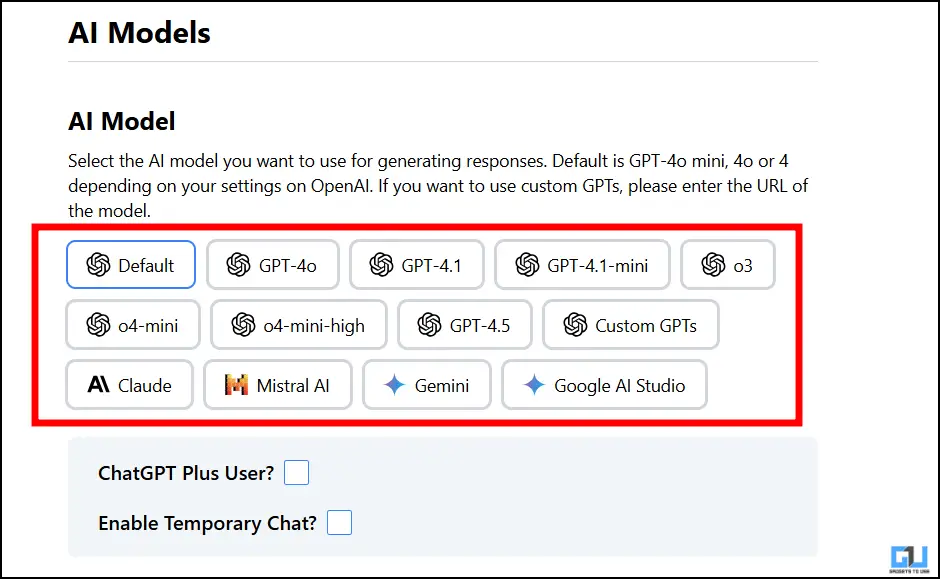Select the o3 model button
Viewport: 940px width, 579px height.
(x=728, y=265)
